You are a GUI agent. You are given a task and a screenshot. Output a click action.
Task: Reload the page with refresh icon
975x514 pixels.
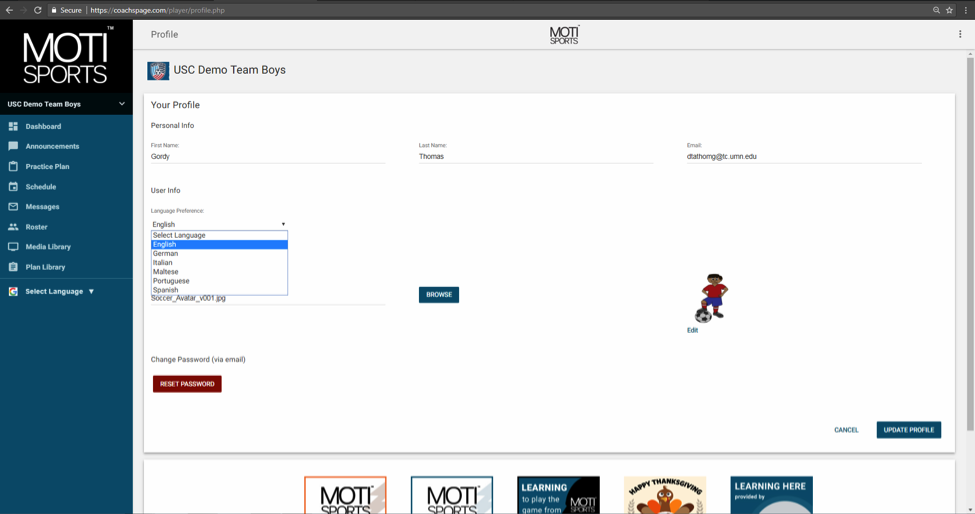(x=38, y=10)
